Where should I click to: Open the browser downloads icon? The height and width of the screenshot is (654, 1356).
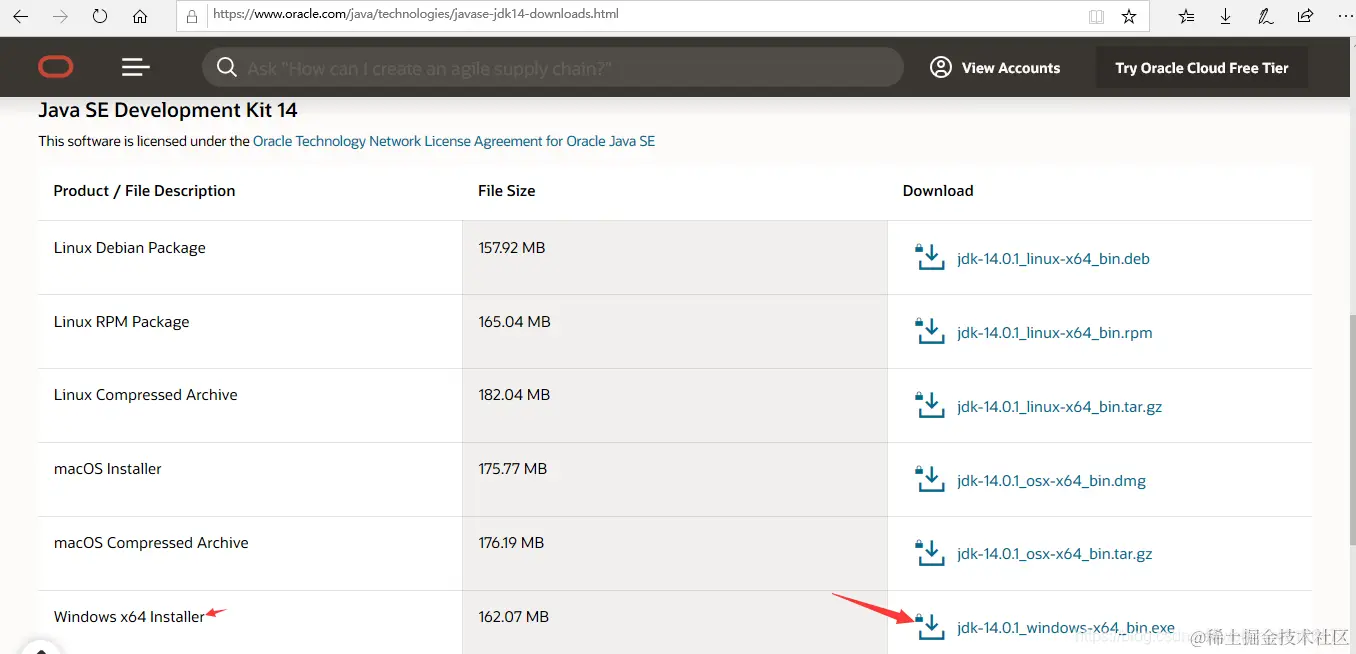pos(1226,16)
